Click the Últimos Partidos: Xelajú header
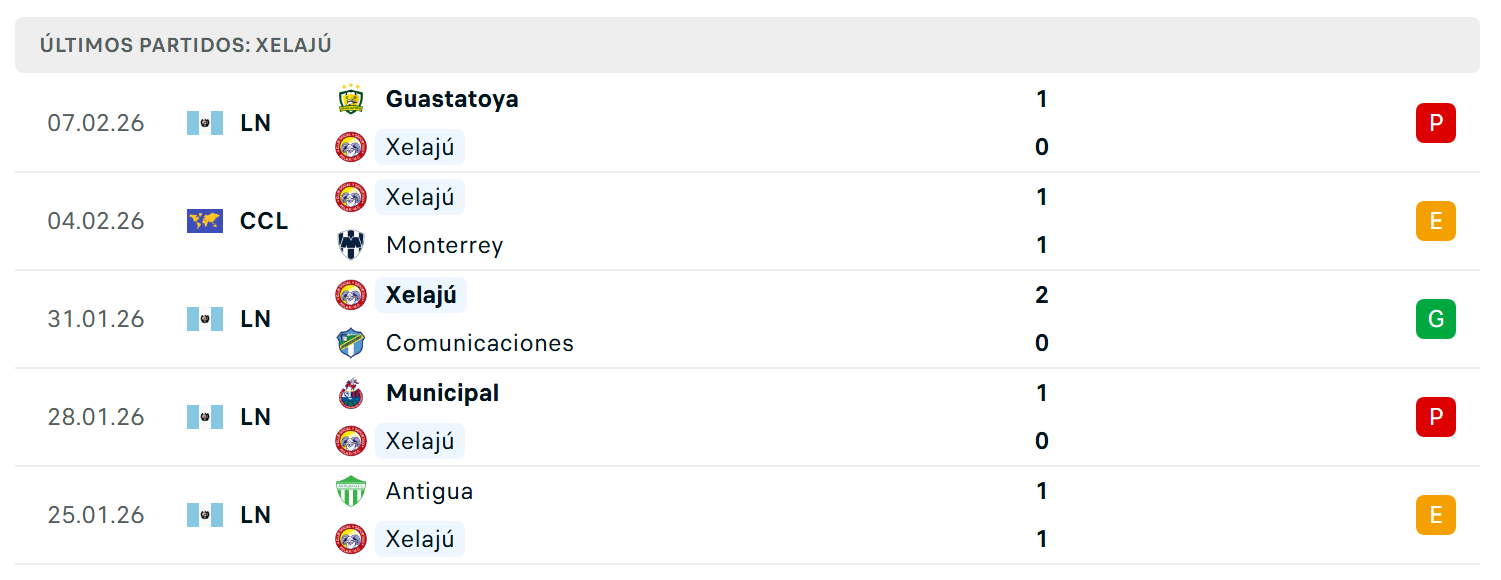 coord(186,45)
